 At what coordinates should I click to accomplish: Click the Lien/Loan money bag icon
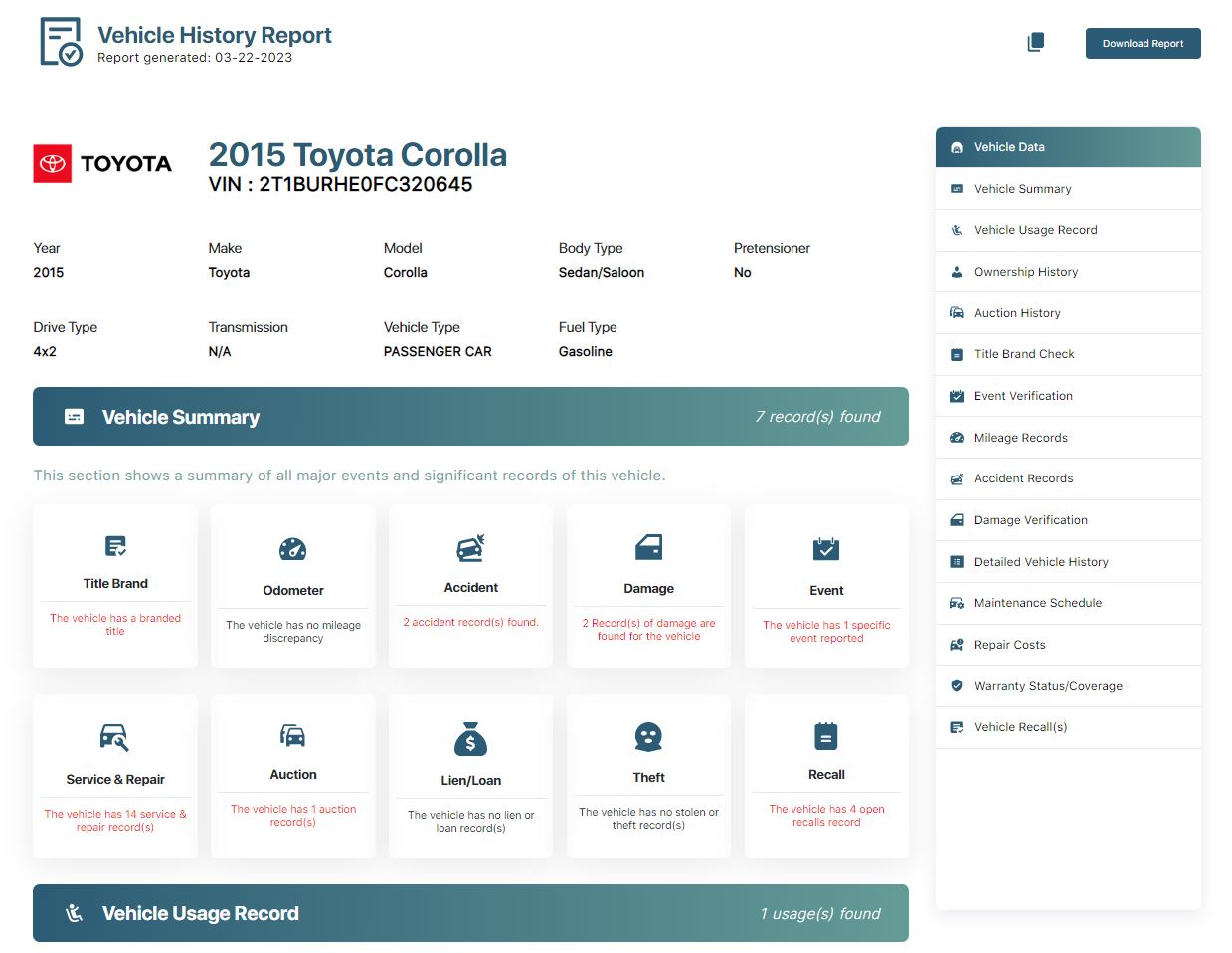click(470, 739)
